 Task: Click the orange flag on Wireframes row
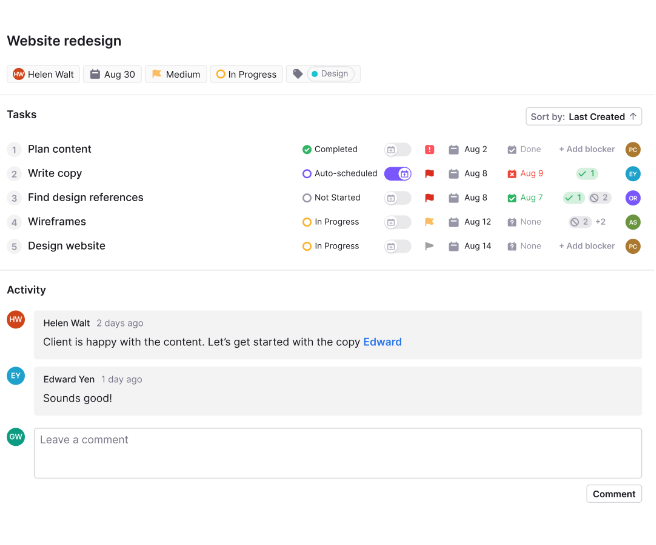tap(429, 222)
